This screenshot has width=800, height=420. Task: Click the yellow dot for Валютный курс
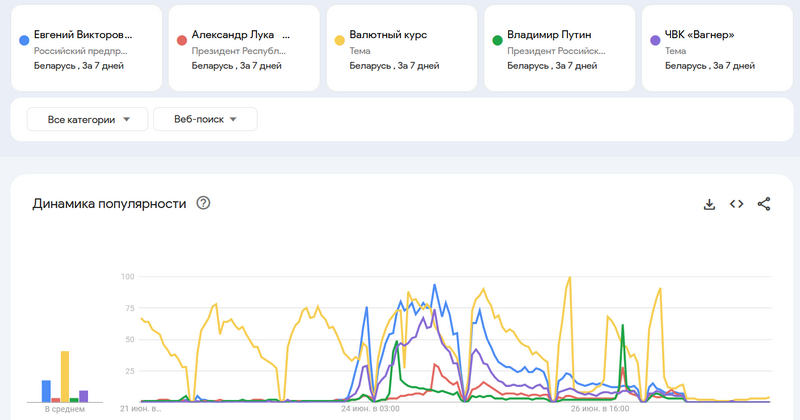(x=338, y=41)
